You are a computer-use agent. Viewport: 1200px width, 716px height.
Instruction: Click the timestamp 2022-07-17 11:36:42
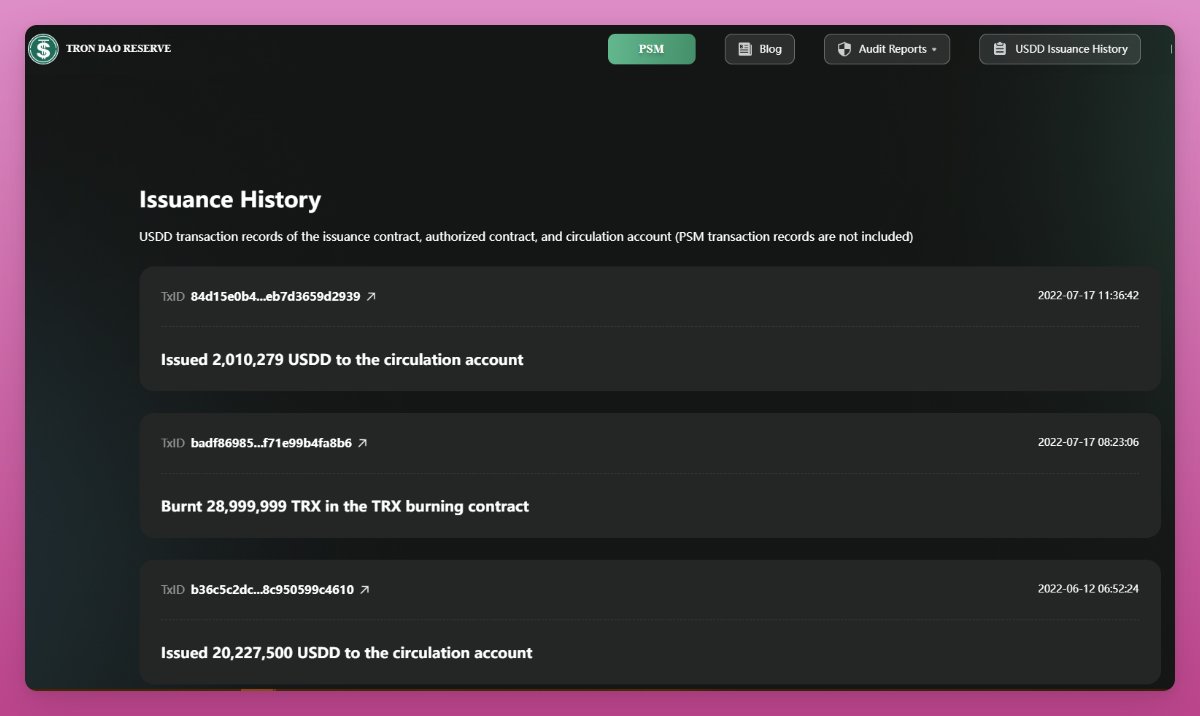pos(1088,295)
